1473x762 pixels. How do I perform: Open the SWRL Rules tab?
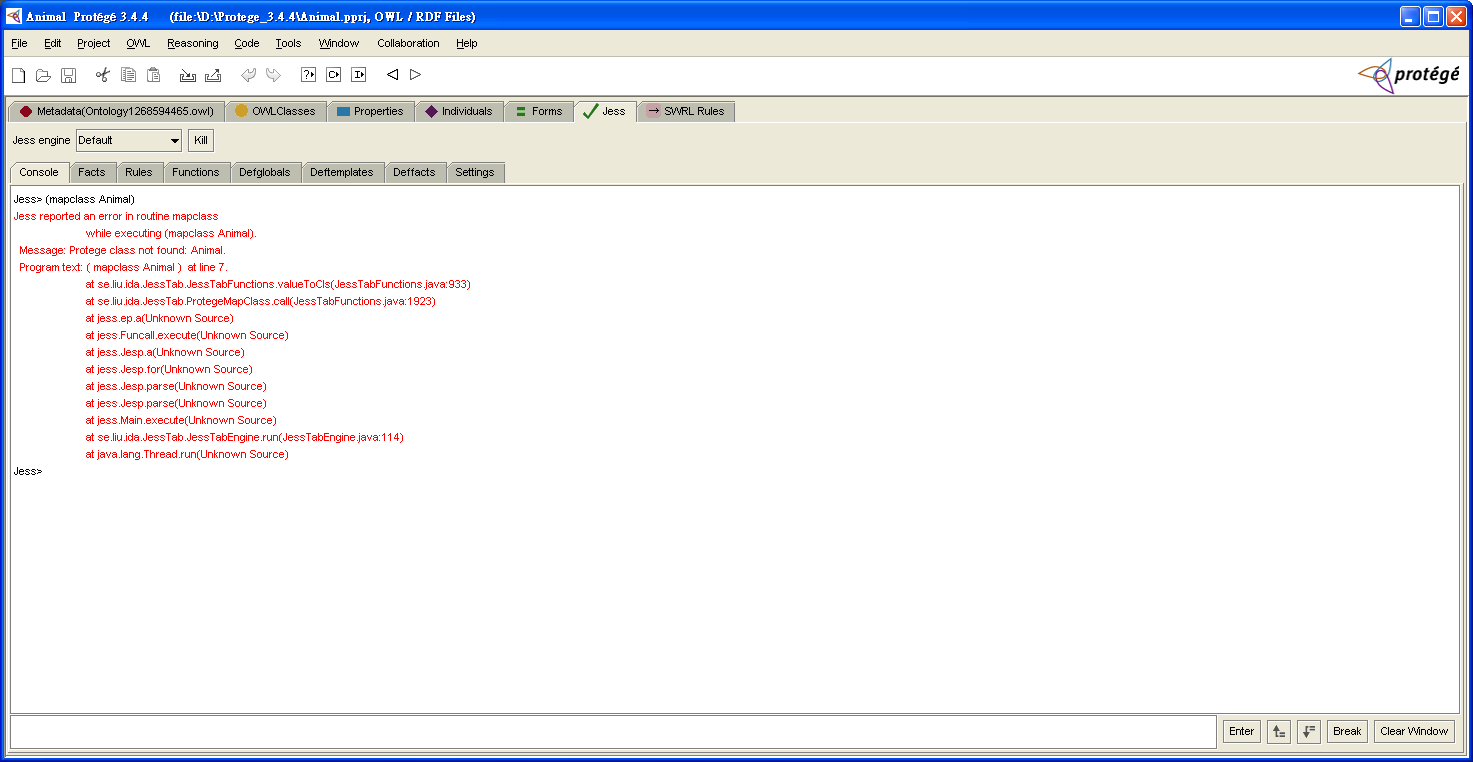pyautogui.click(x=686, y=111)
